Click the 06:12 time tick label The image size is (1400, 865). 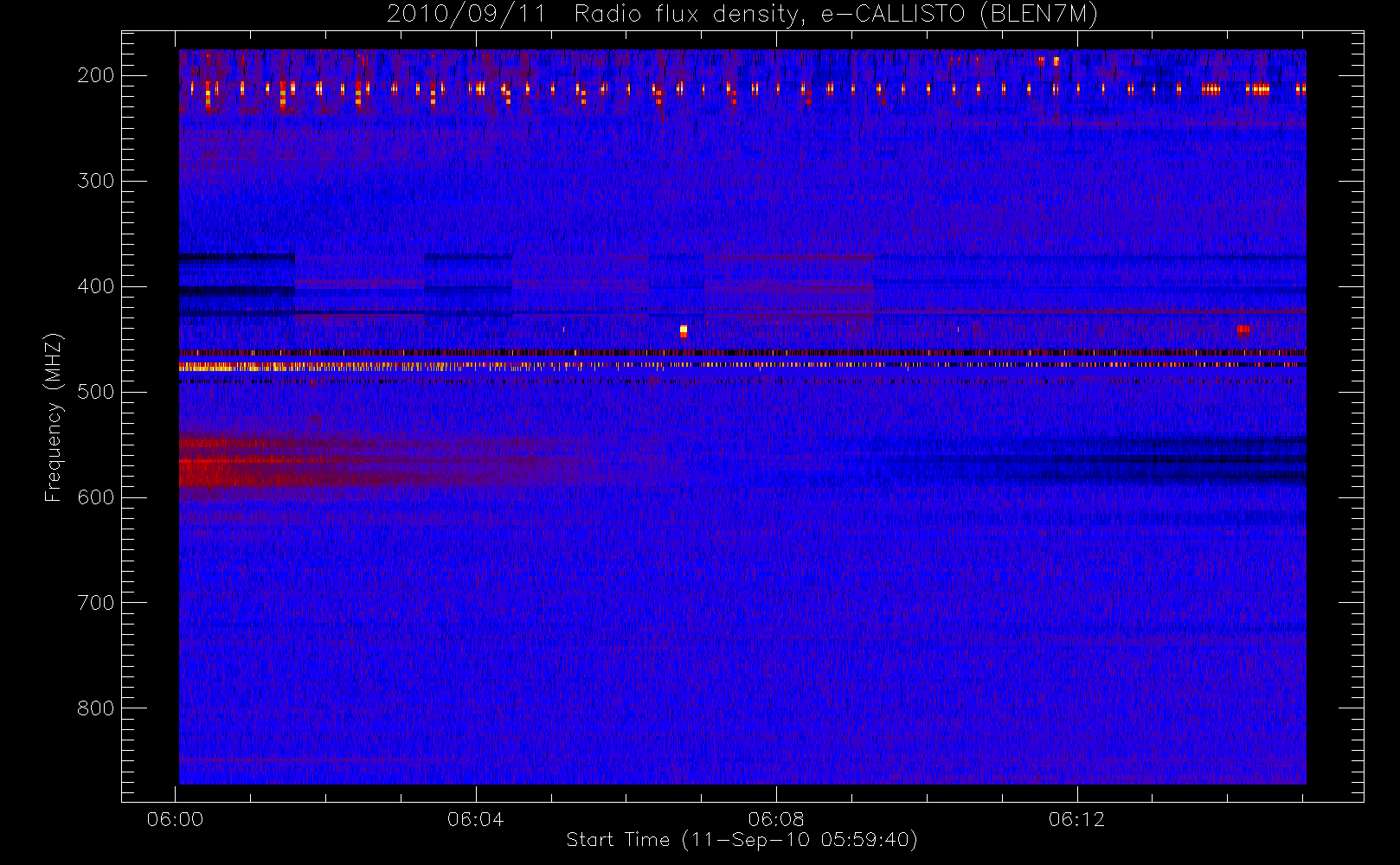pos(1076,819)
